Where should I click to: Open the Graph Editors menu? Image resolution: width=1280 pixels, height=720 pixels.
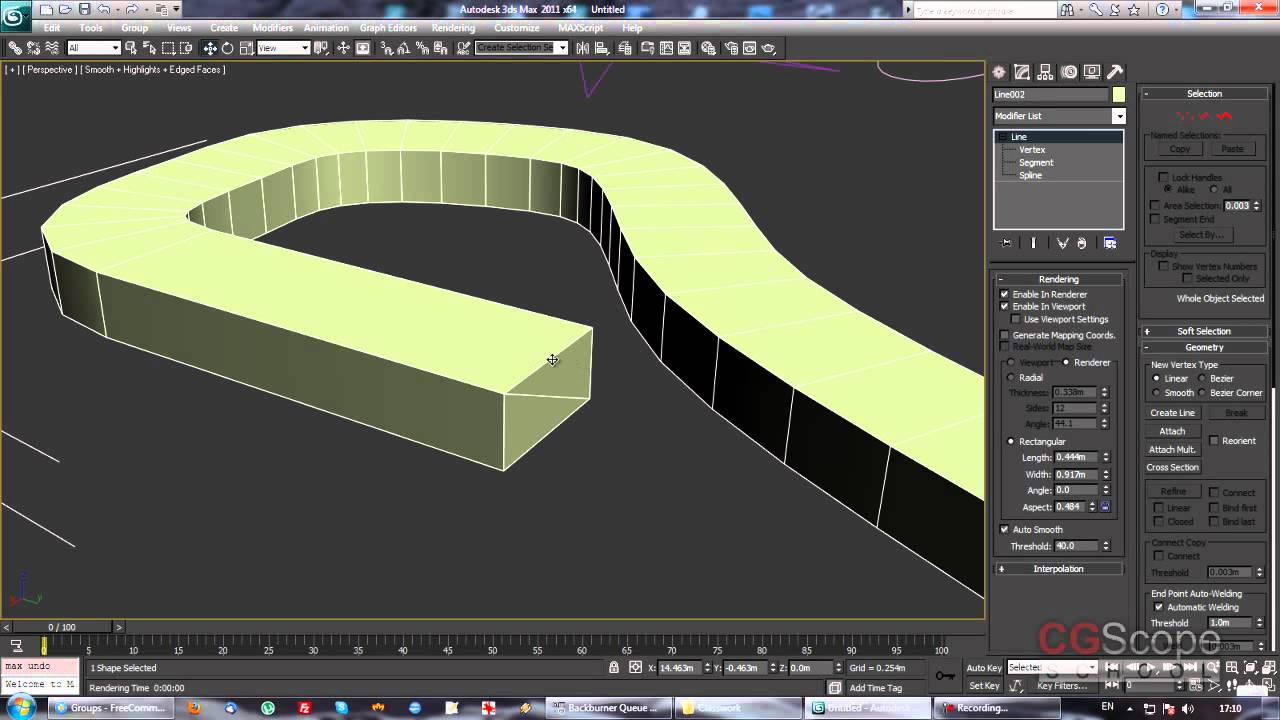pyautogui.click(x=387, y=28)
